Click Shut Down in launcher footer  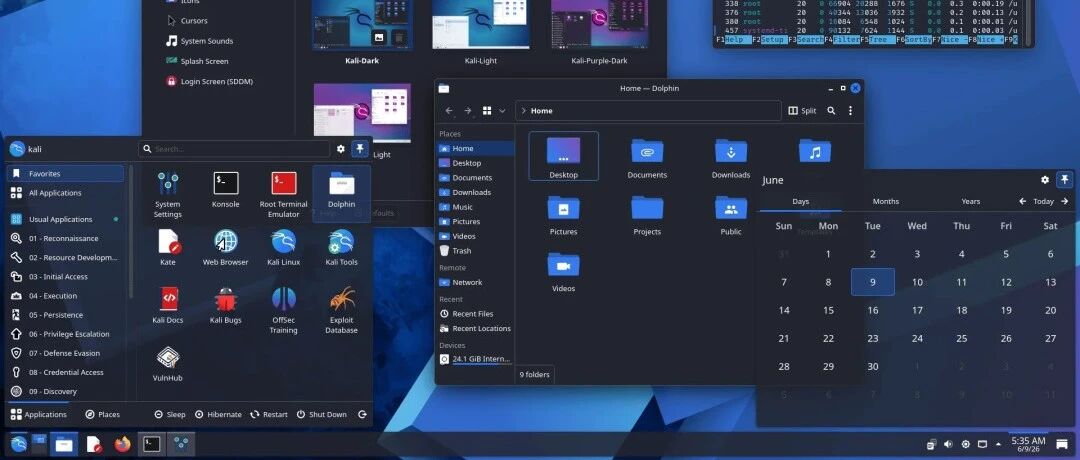tap(322, 415)
